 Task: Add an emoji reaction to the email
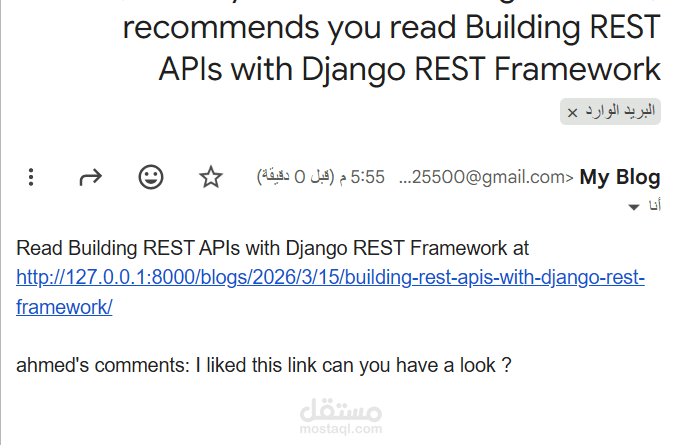(x=151, y=177)
